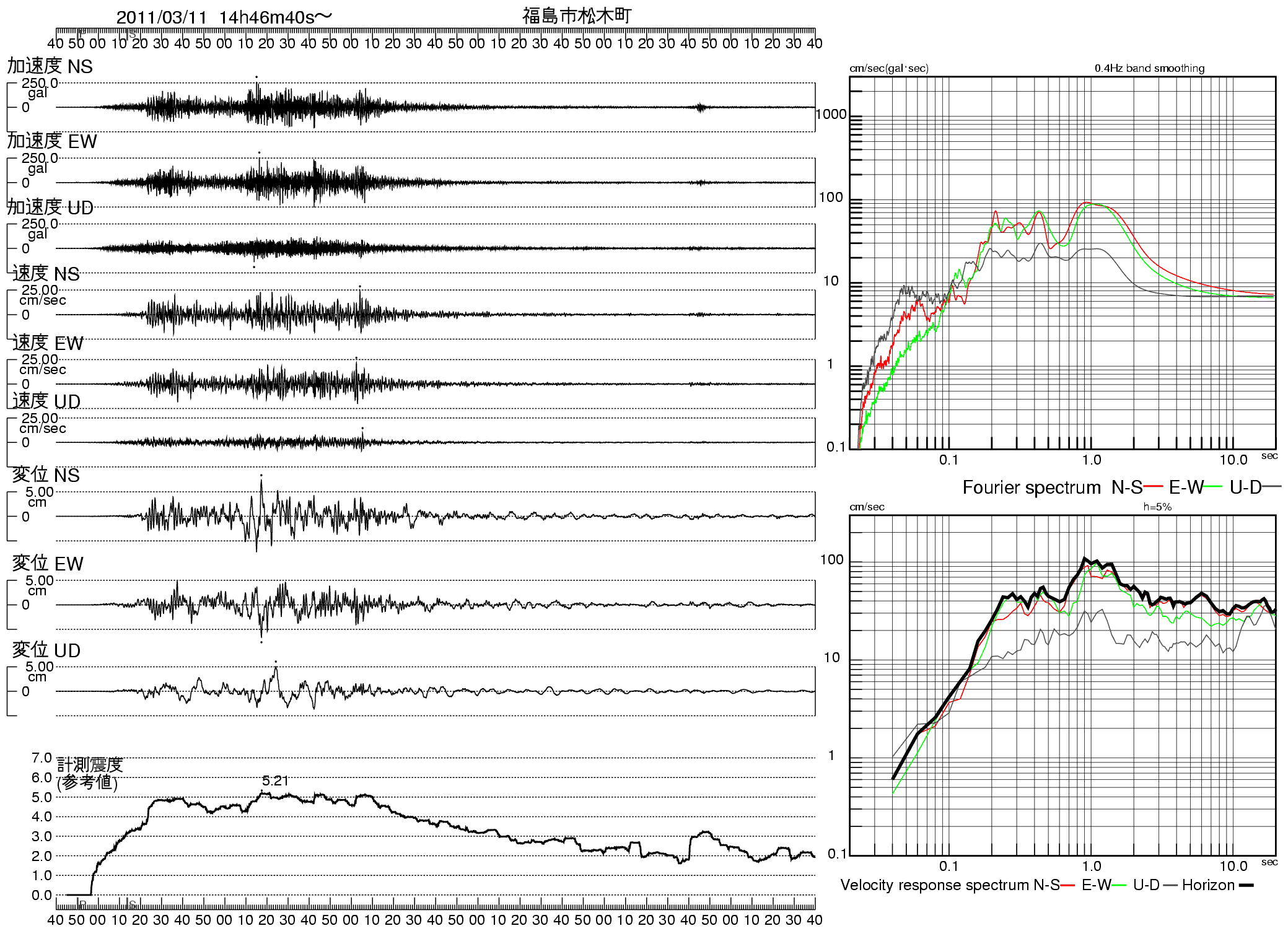The width and height of the screenshot is (1288, 931).
Task: Click the '加速度 UD' panel label
Action: pos(50,207)
